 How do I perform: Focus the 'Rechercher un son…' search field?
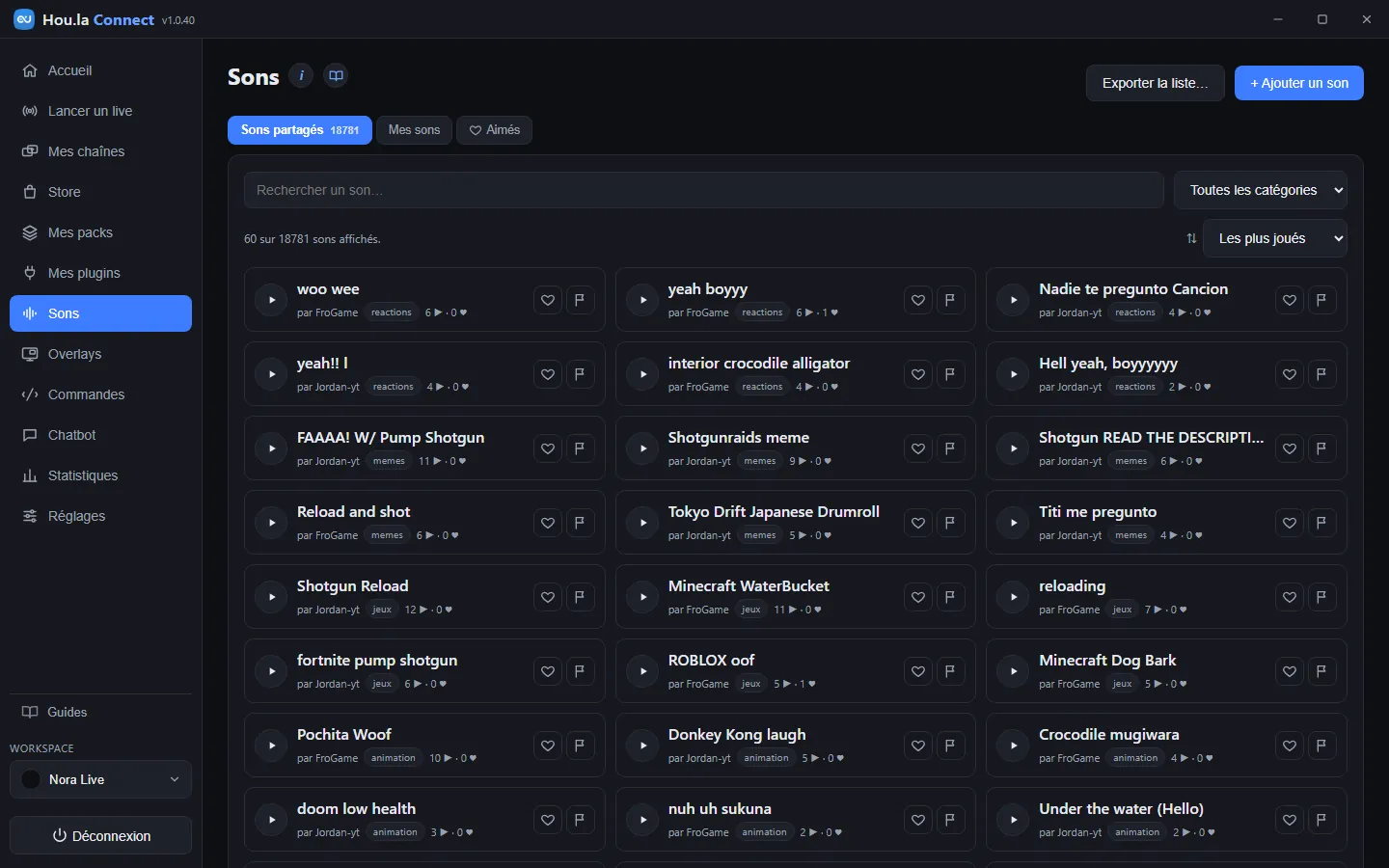(703, 190)
